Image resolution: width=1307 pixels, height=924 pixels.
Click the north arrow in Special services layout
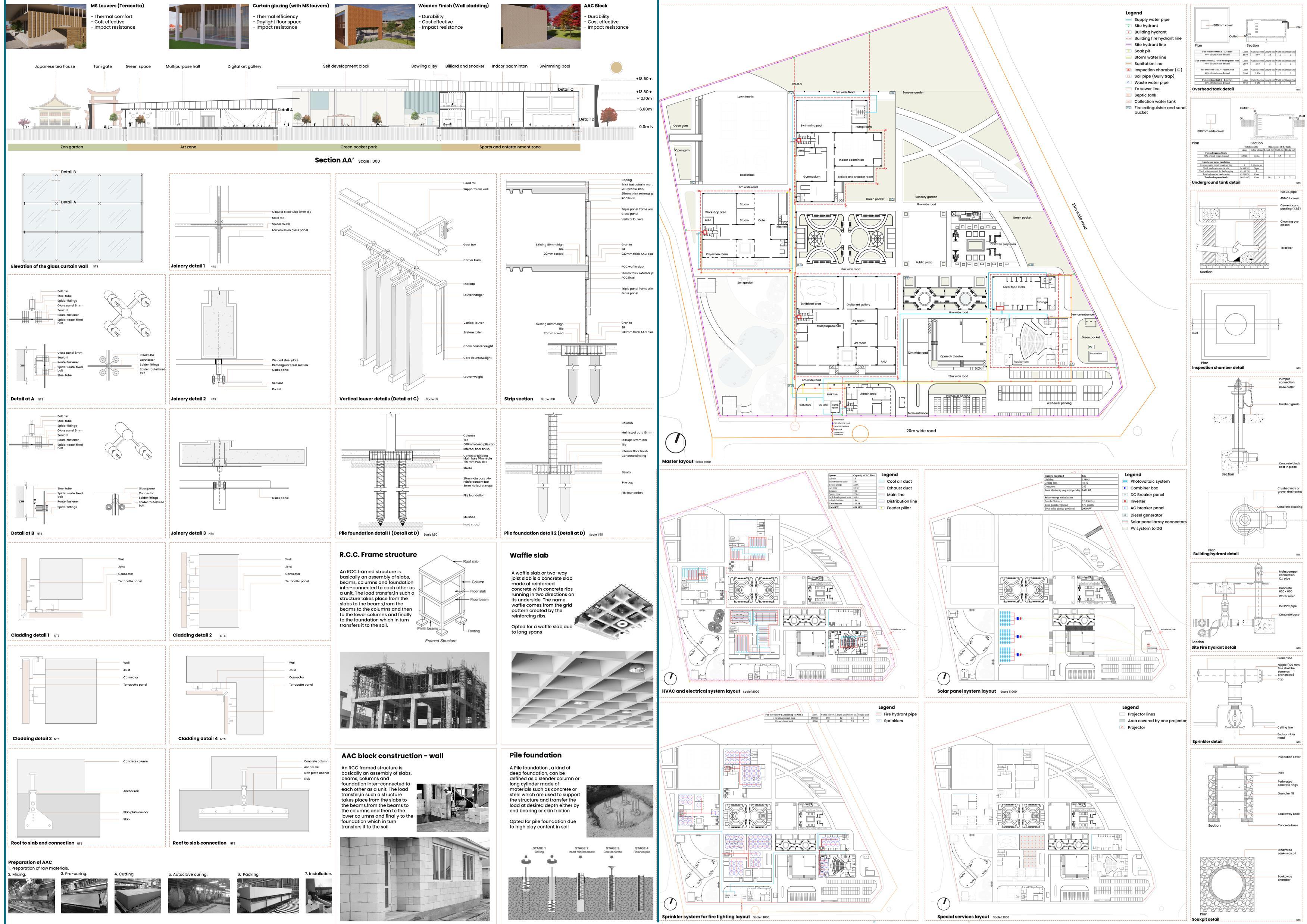943,903
